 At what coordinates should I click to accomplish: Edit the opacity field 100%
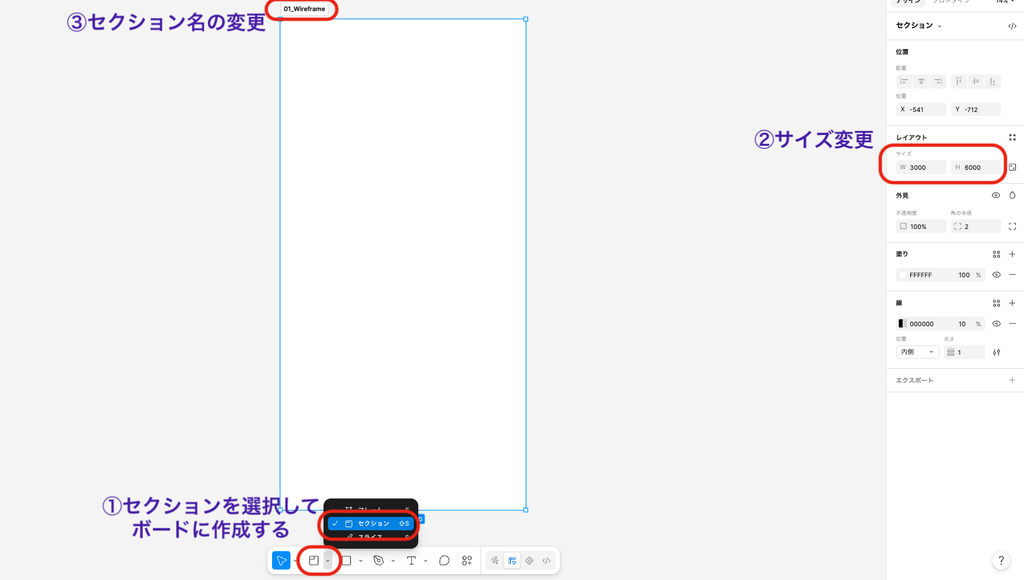coord(921,227)
